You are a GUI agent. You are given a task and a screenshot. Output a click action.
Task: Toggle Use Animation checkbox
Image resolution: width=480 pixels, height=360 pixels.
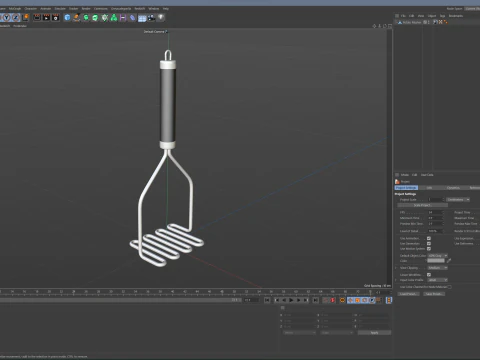[x=429, y=238]
